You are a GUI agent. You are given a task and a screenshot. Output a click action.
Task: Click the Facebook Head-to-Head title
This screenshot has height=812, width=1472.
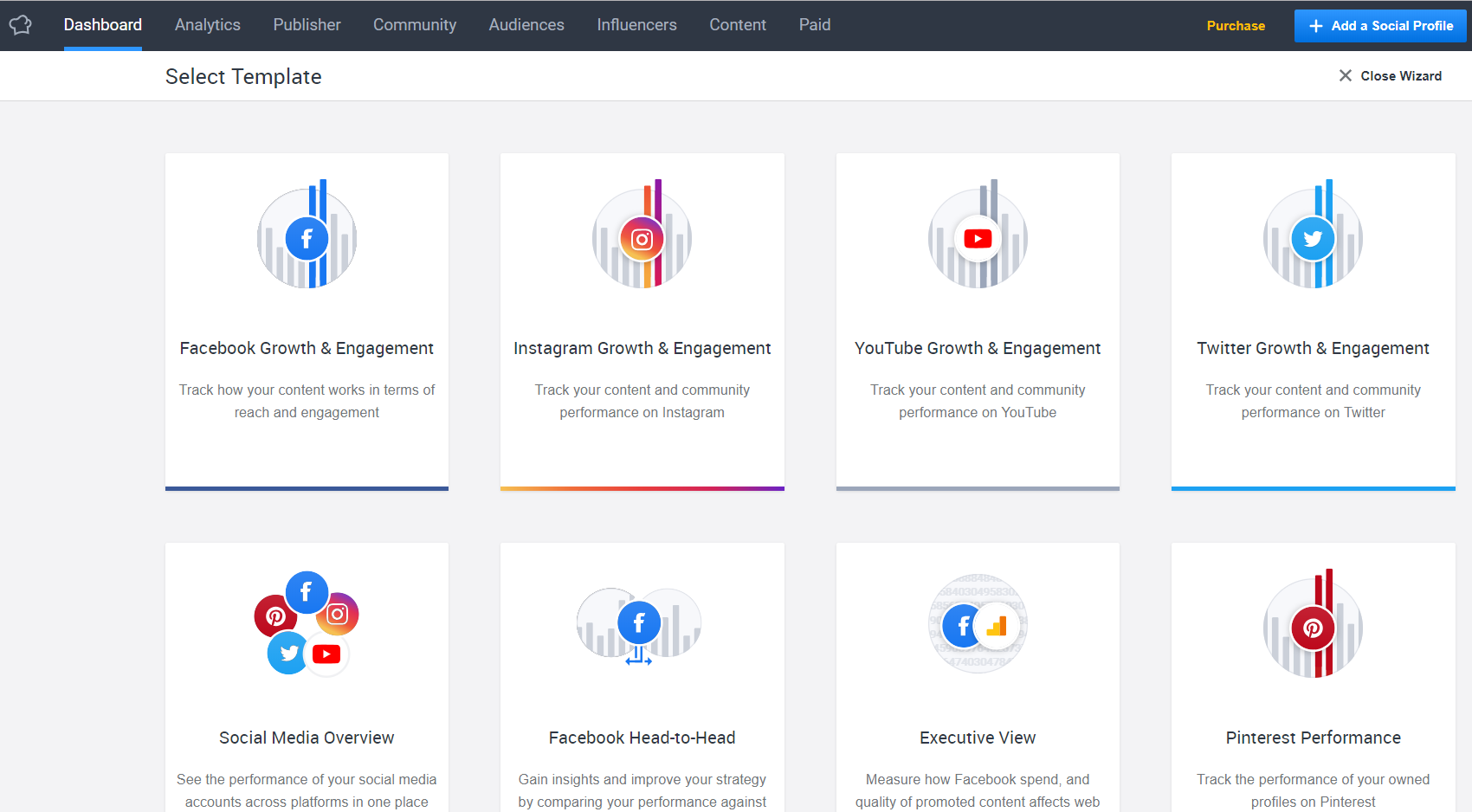(x=642, y=738)
